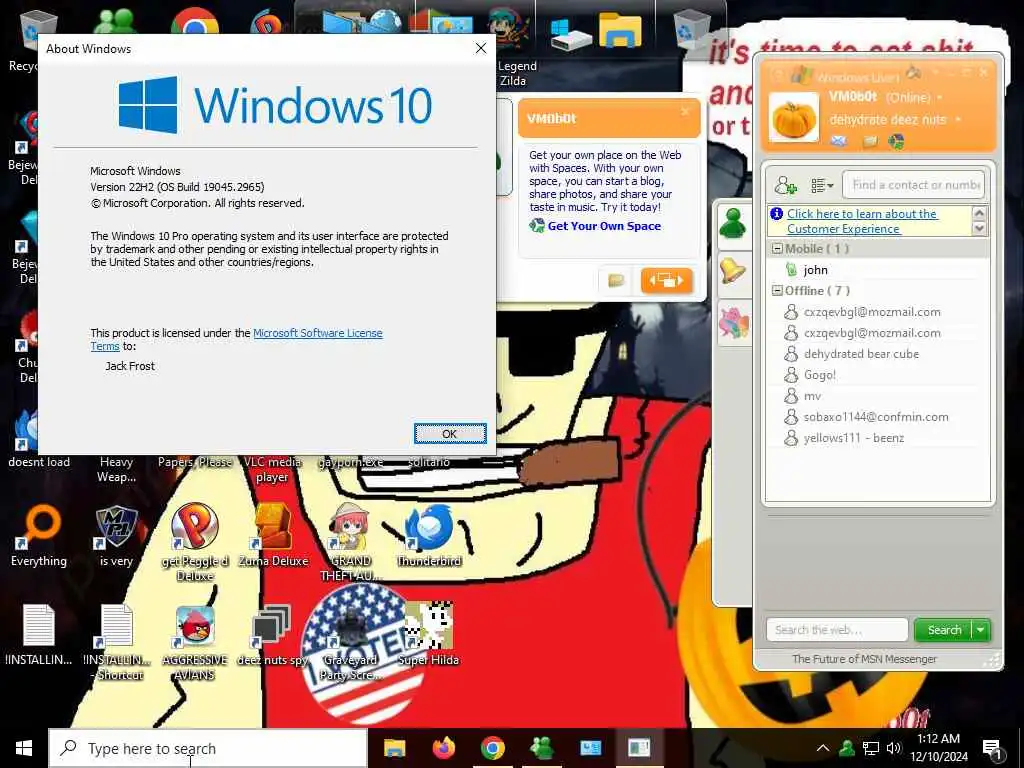Select contact sobaxo1144@confmin.com

pos(875,417)
